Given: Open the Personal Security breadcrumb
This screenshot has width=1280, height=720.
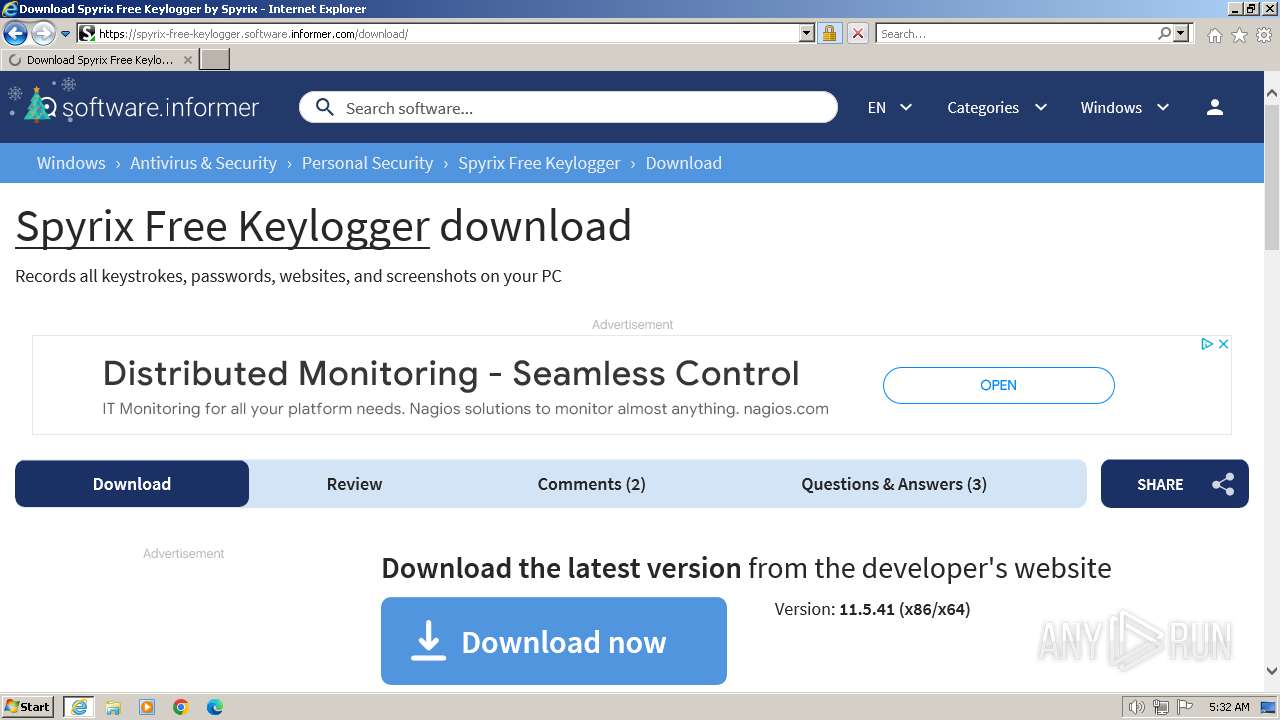Looking at the screenshot, I should [x=367, y=163].
